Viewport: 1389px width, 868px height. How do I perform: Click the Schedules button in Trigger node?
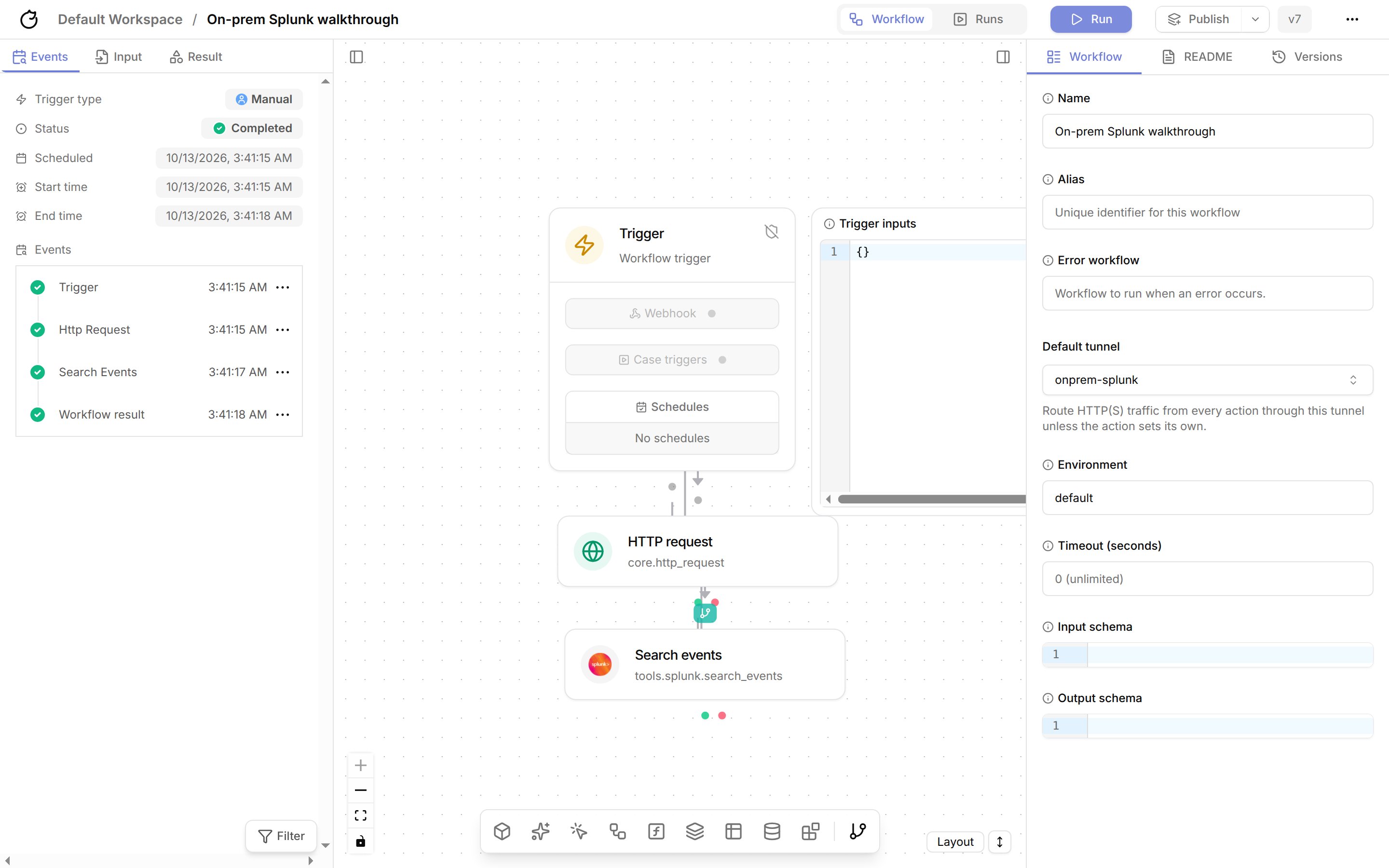672,407
